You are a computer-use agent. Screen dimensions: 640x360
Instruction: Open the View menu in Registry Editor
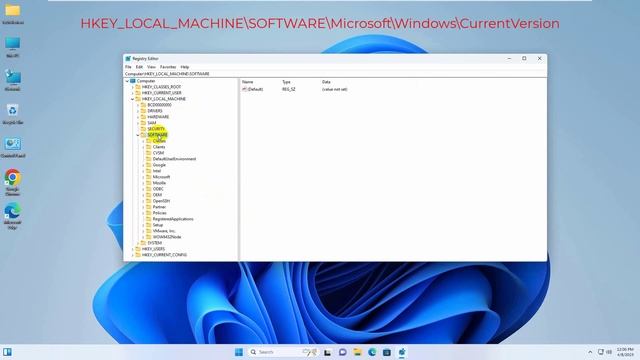pyautogui.click(x=151, y=67)
